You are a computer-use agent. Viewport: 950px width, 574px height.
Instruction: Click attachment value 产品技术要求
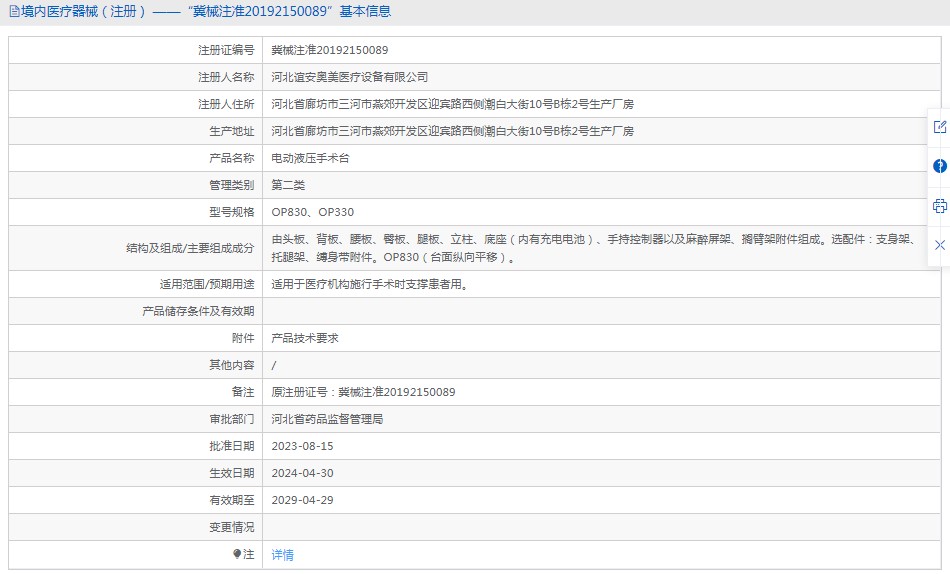pyautogui.click(x=305, y=338)
